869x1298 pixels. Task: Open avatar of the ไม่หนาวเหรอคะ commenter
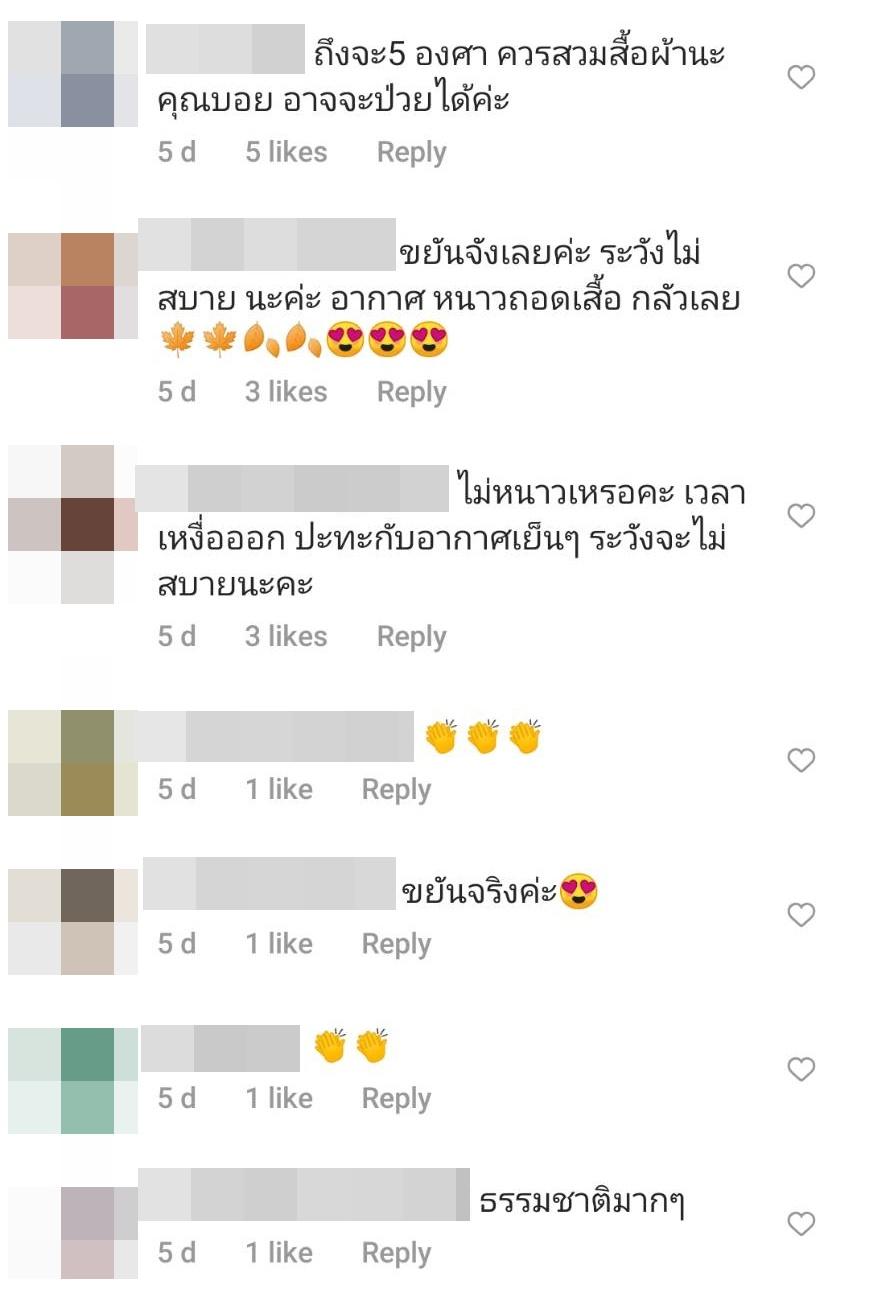point(73,525)
